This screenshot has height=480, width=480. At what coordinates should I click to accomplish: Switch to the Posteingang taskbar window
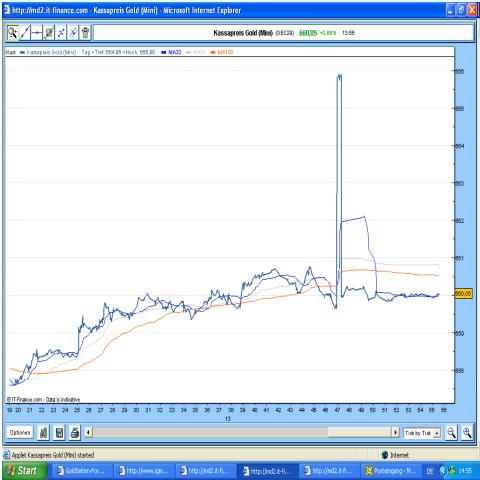(x=391, y=471)
